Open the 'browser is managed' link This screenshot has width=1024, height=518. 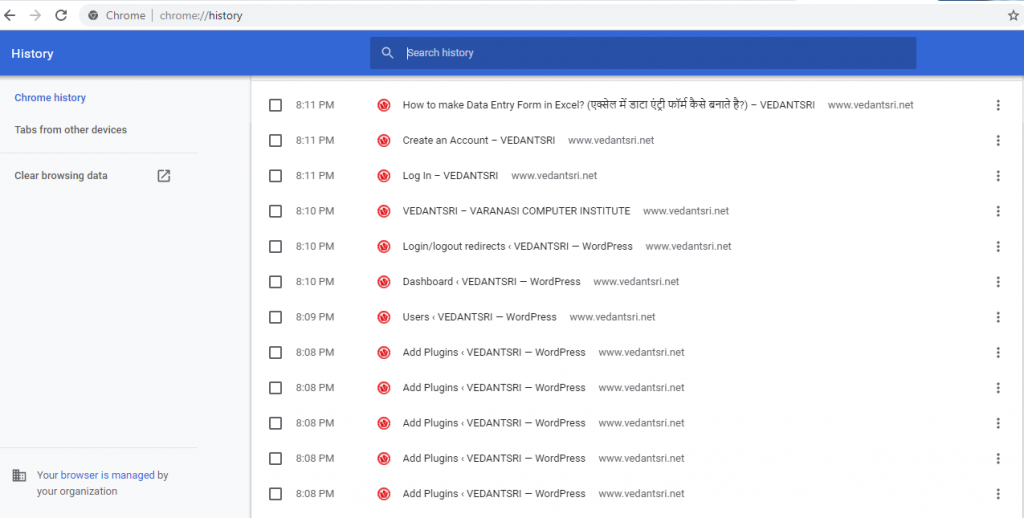108,475
